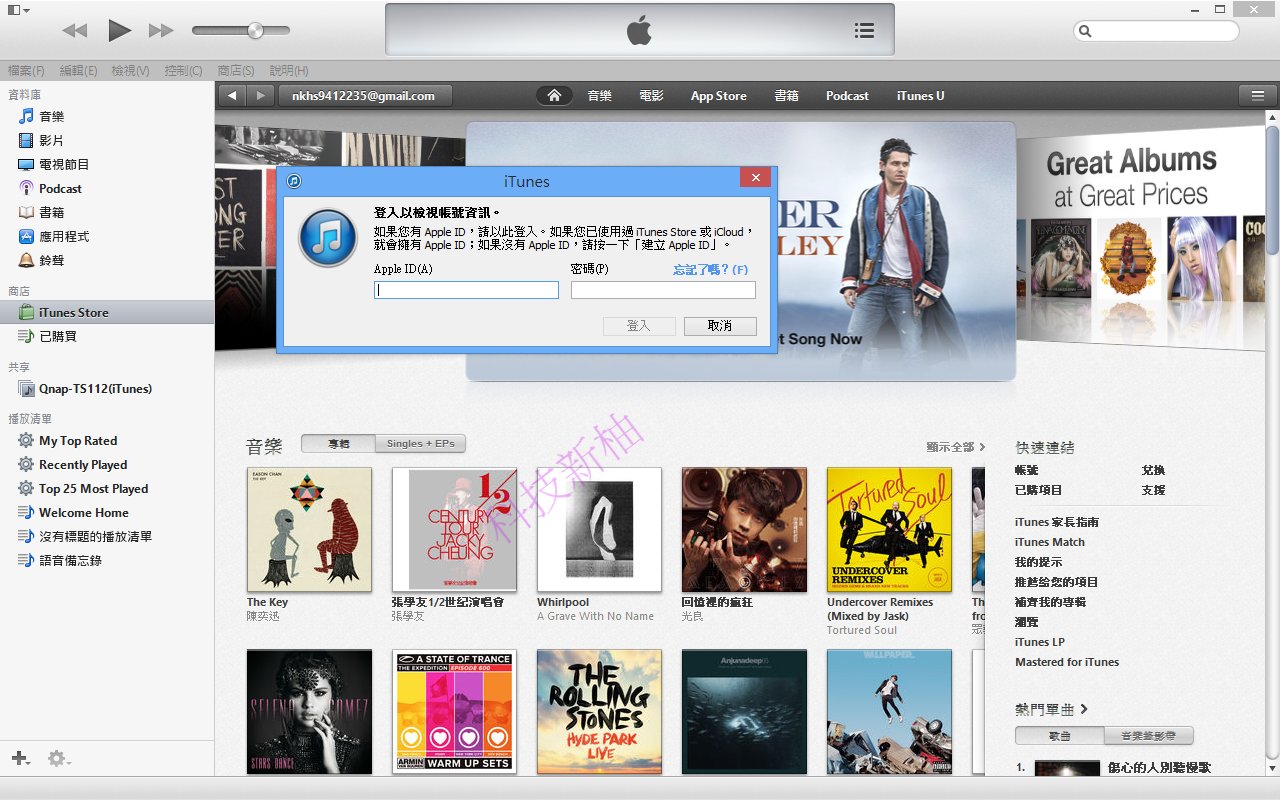Open The Key album cover
This screenshot has height=800, width=1280.
[x=309, y=530]
